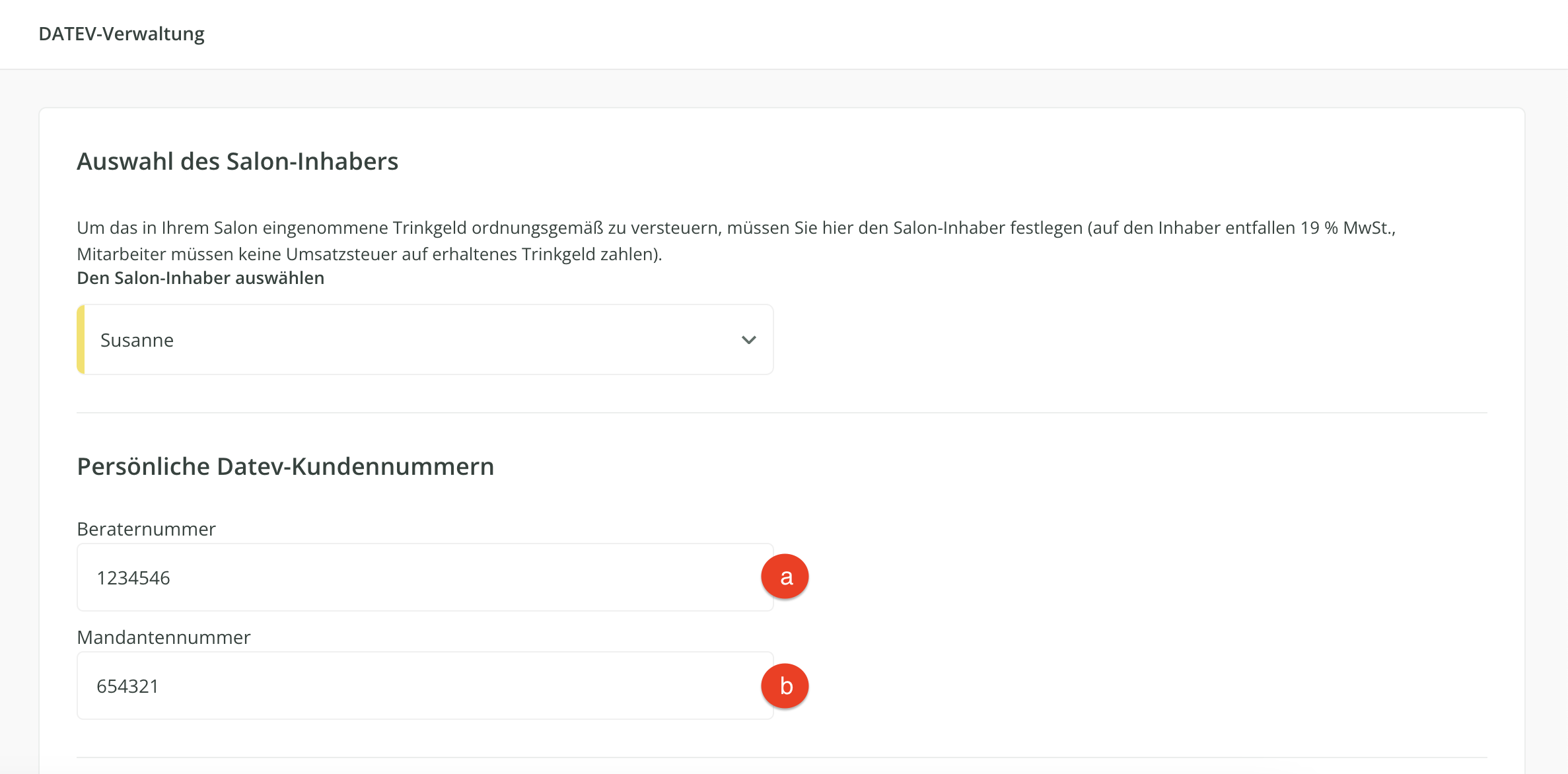The image size is (1568, 774).
Task: Focus the Beraternummer input field
Action: pyautogui.click(x=423, y=578)
